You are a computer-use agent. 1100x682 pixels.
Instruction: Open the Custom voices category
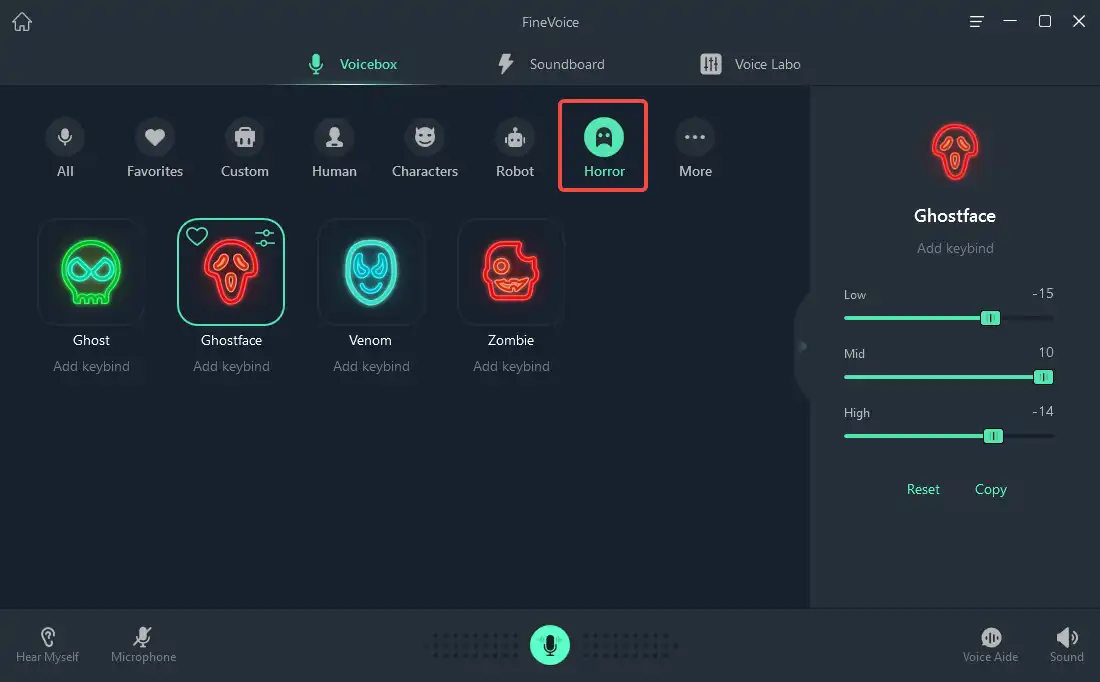pyautogui.click(x=245, y=148)
